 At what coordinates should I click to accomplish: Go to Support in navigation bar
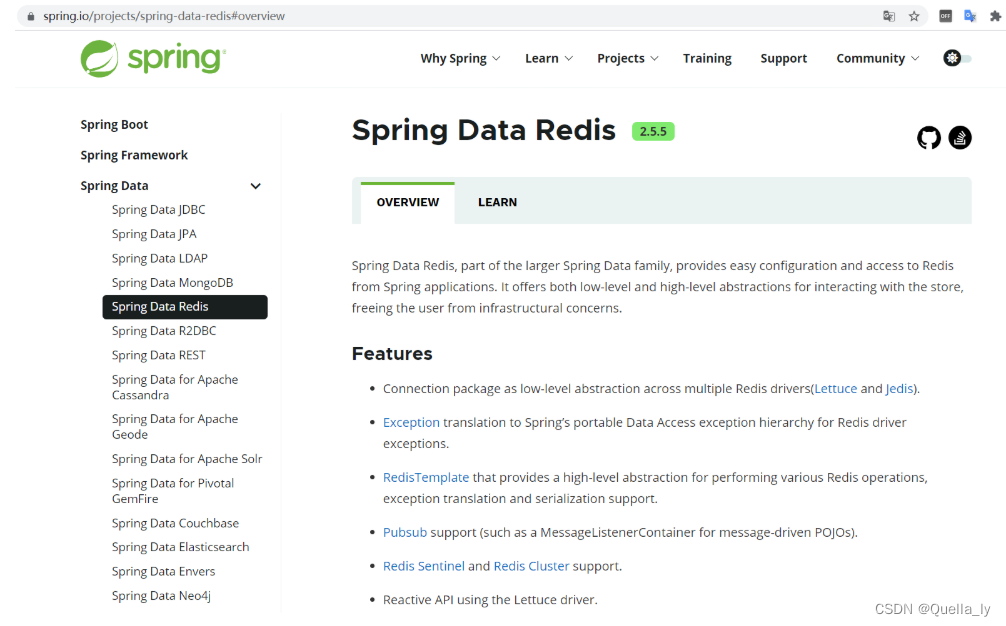click(x=783, y=58)
